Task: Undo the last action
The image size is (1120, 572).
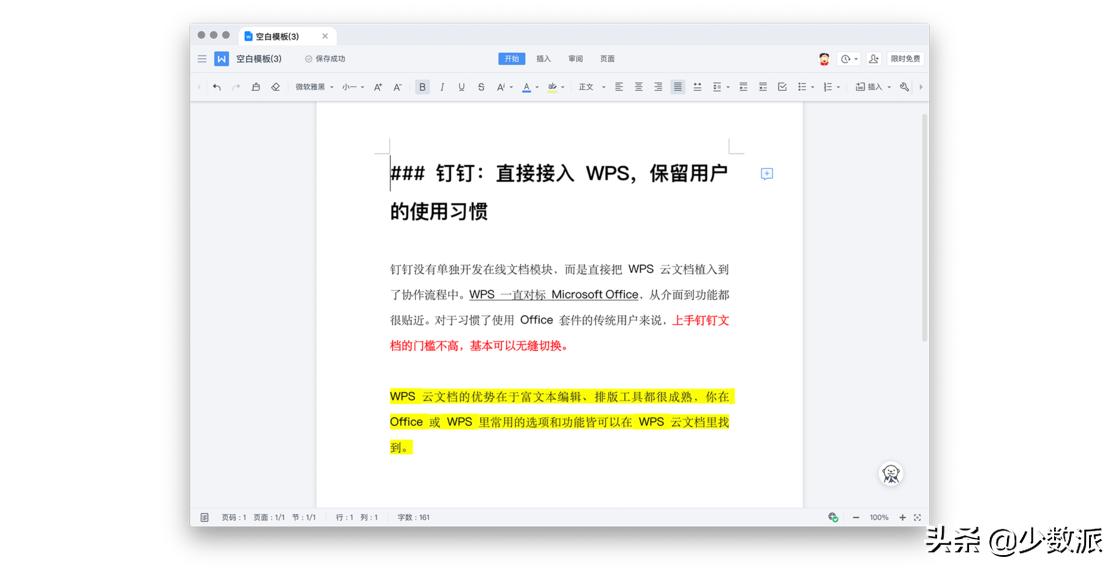Action: [x=217, y=87]
